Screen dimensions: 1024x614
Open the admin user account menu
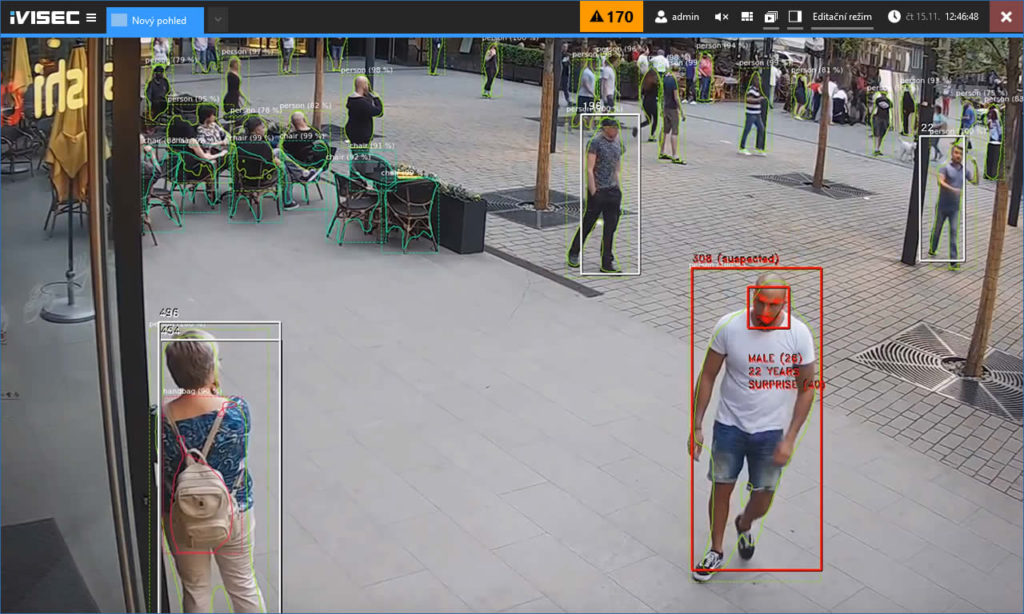click(677, 17)
